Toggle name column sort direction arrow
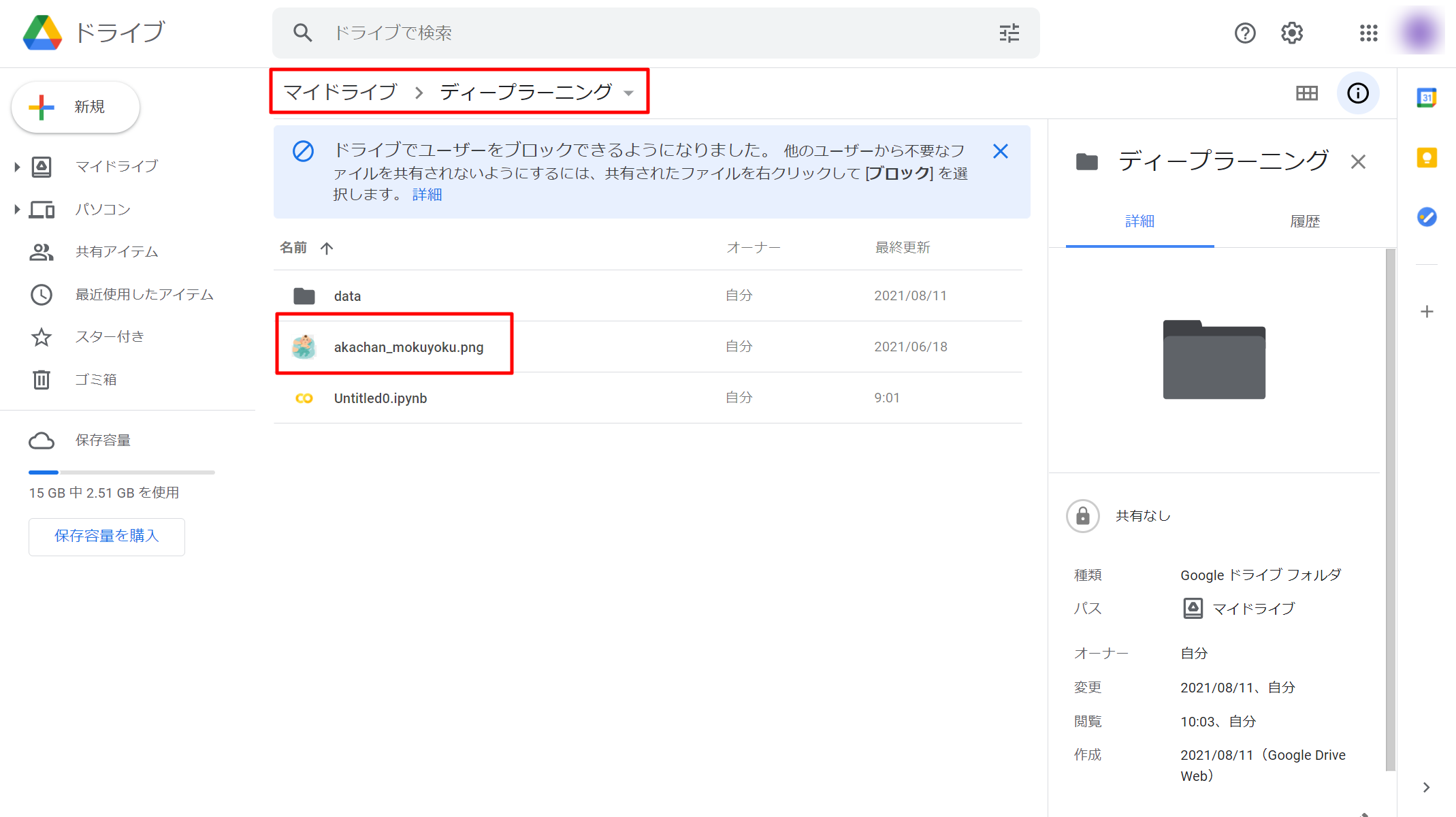Image resolution: width=1456 pixels, height=817 pixels. (327, 248)
